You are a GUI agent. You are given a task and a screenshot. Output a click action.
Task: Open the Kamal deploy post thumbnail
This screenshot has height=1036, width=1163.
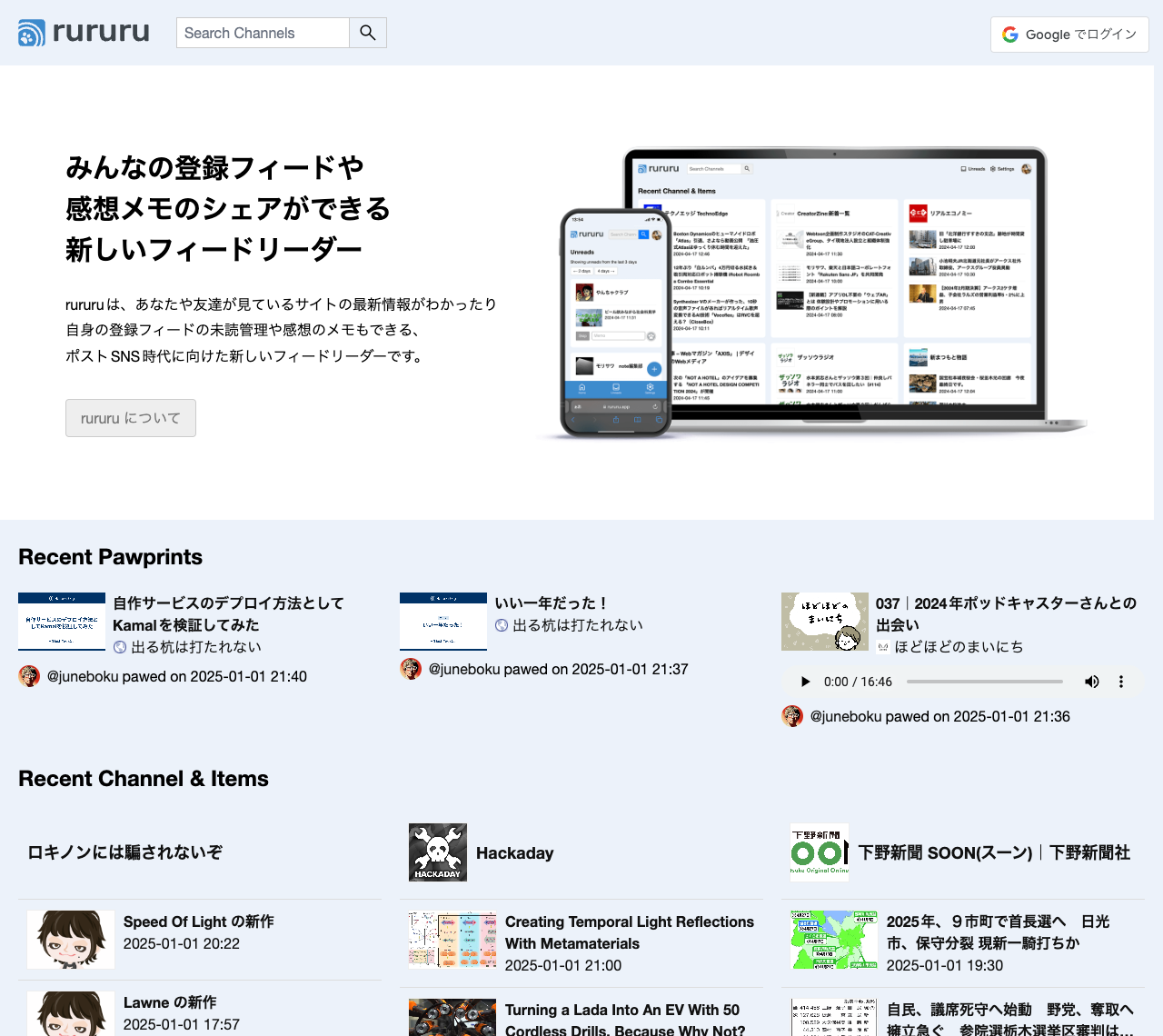(x=62, y=622)
